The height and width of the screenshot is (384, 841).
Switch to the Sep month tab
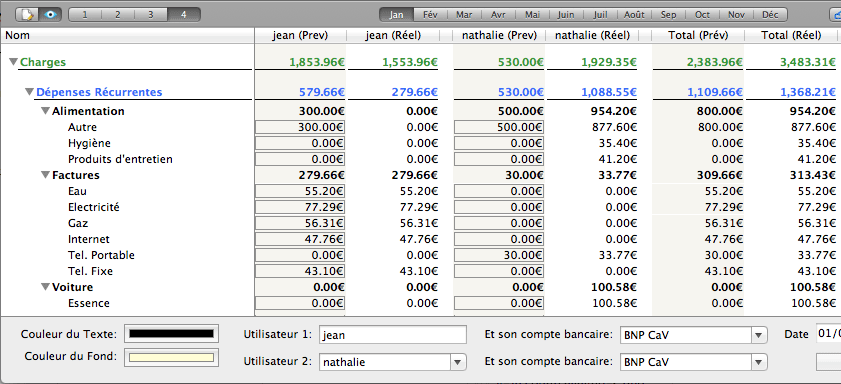click(668, 14)
